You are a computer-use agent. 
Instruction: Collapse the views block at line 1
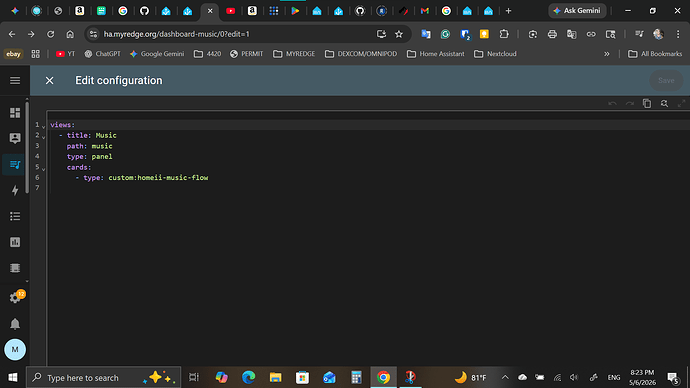pos(44,126)
